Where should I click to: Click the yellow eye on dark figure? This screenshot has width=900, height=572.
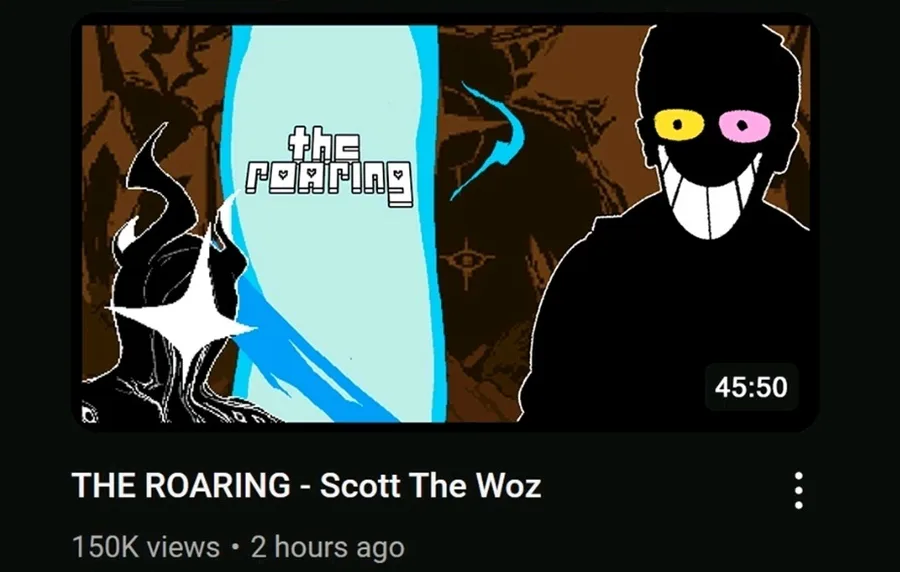tap(679, 124)
